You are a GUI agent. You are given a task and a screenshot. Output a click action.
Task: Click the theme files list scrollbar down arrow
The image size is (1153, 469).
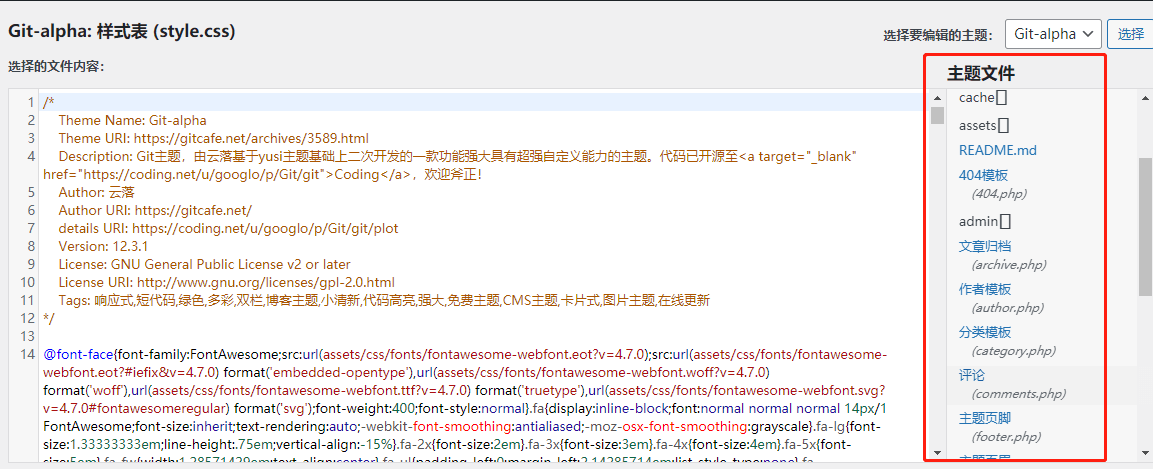click(1145, 452)
